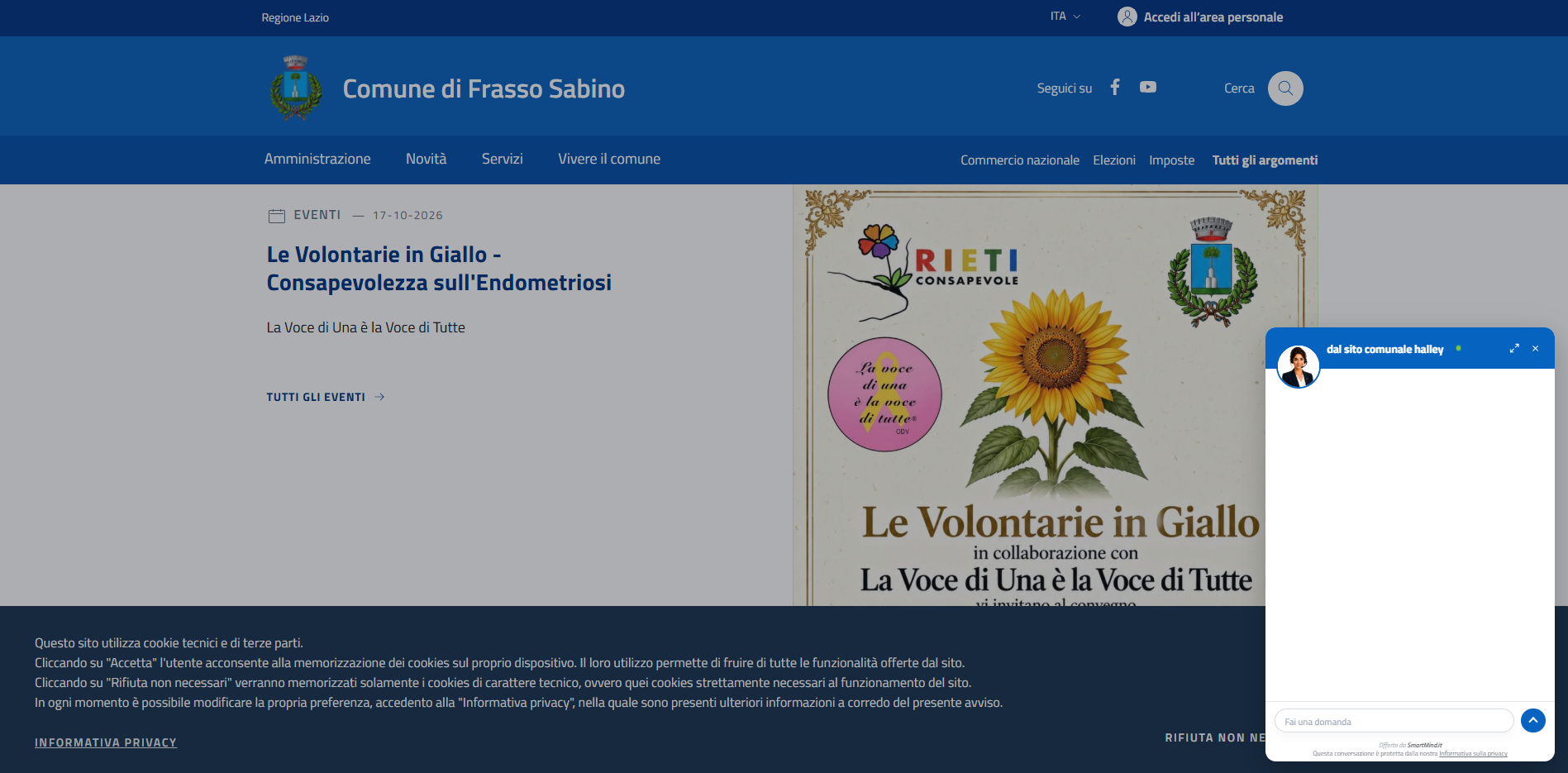Screen dimensions: 1568x773
Task: Go to Elezioni topic
Action: coord(1114,160)
